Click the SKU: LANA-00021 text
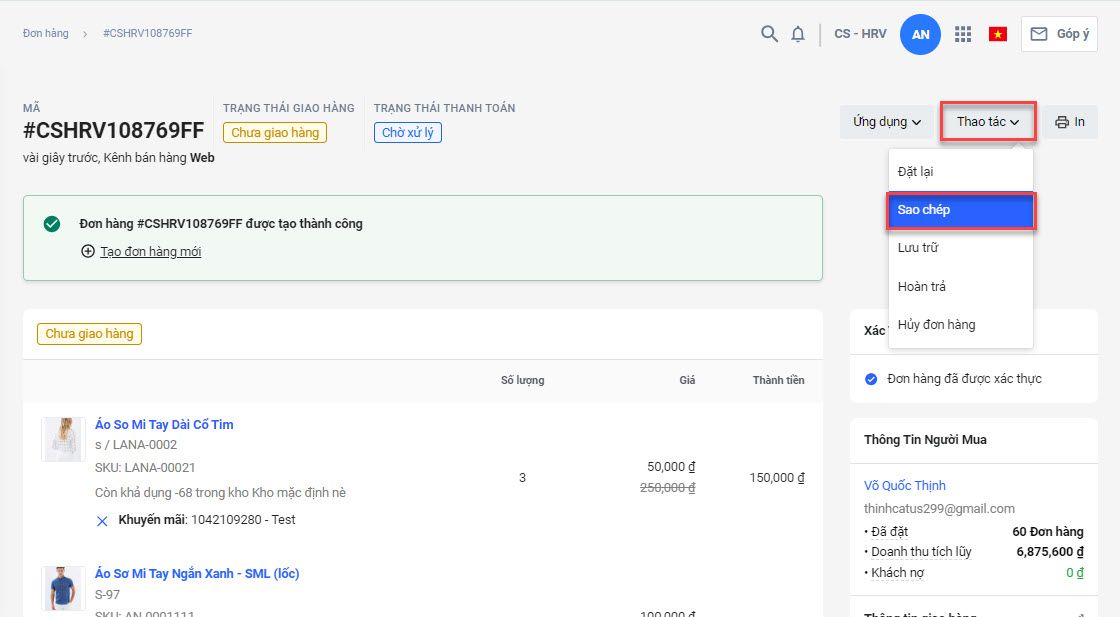This screenshot has height=617, width=1120. coord(145,468)
